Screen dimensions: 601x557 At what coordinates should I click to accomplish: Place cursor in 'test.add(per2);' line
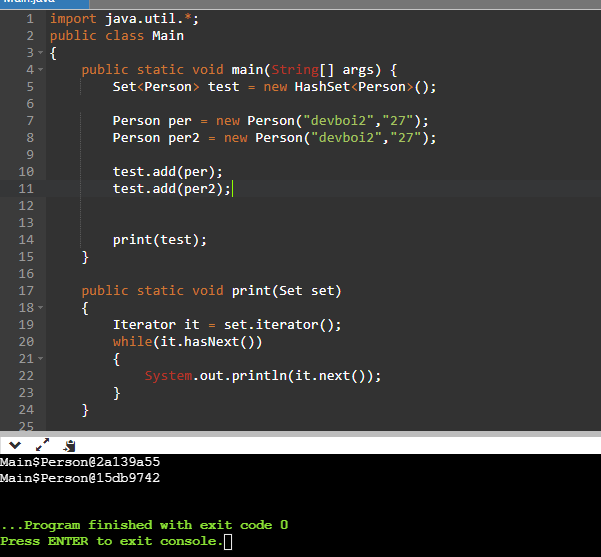(x=172, y=189)
